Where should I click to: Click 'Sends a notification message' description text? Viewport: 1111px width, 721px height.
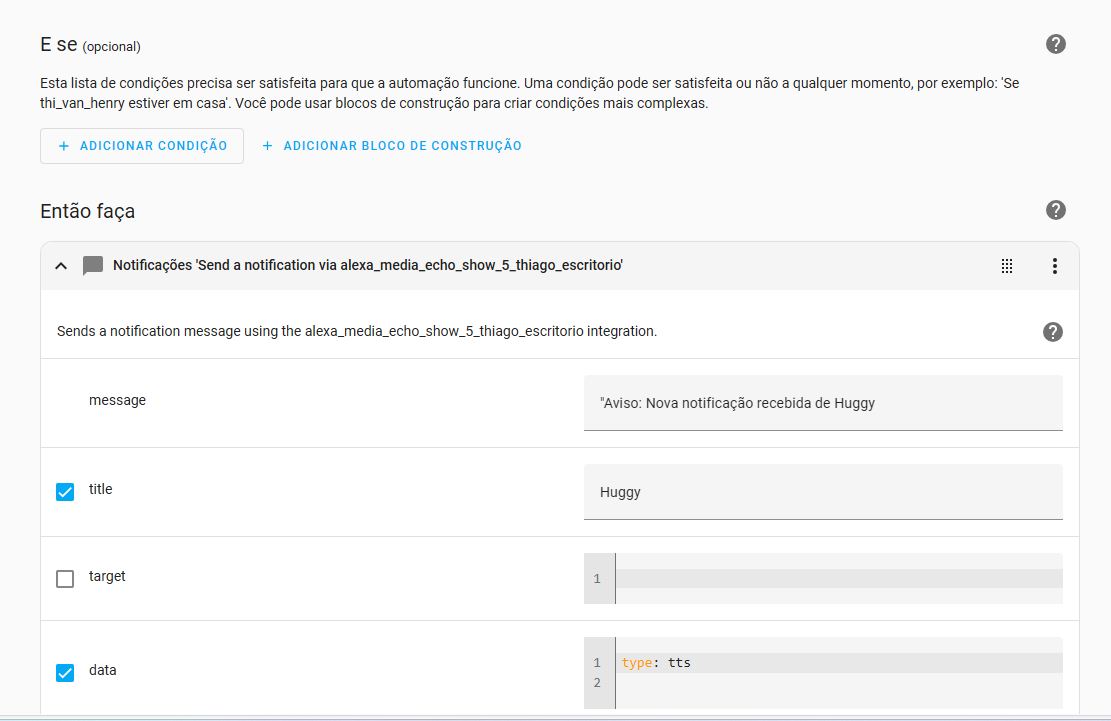pyautogui.click(x=356, y=331)
